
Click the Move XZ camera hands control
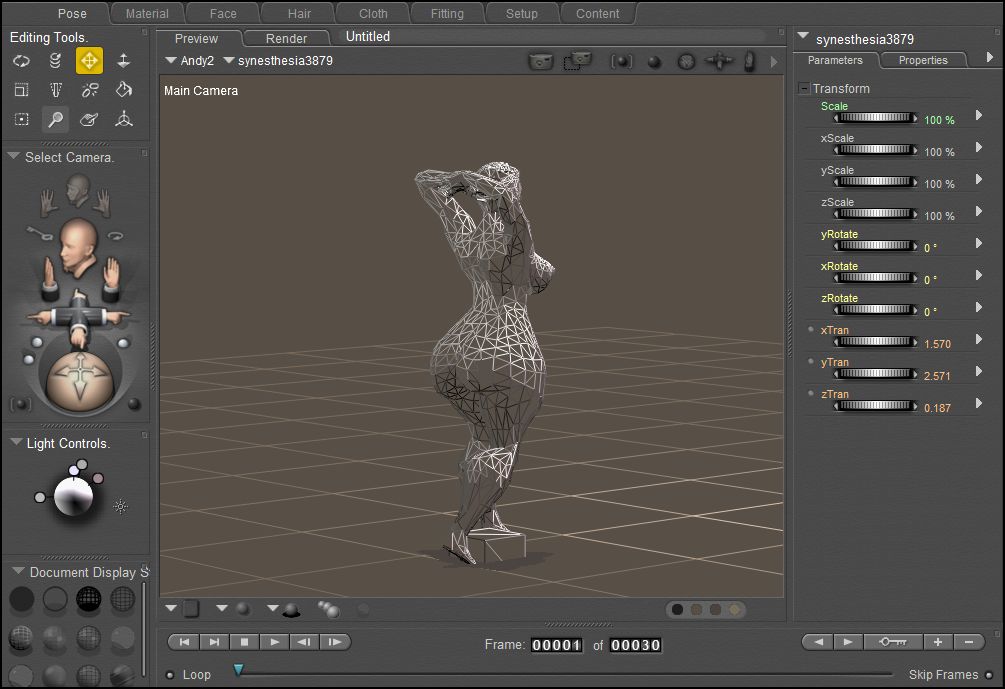78,317
